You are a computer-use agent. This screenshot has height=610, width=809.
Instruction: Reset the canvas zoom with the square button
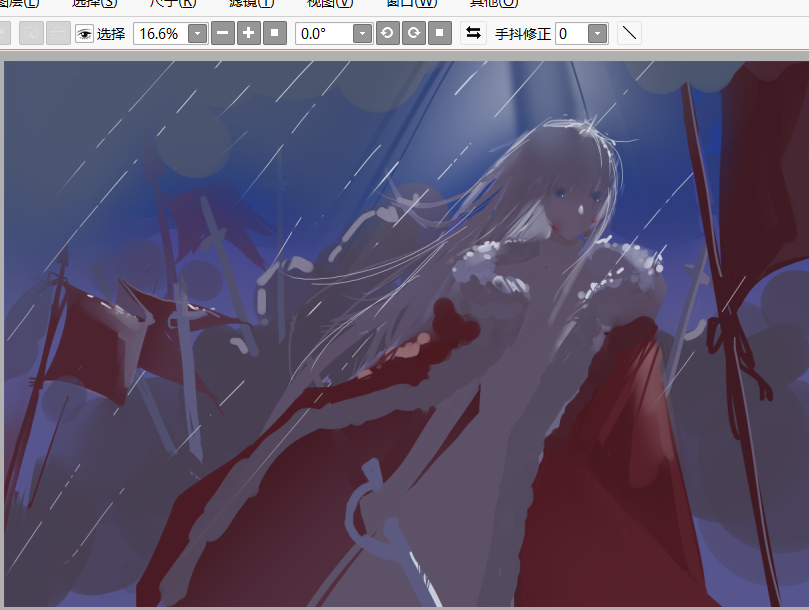pos(275,33)
